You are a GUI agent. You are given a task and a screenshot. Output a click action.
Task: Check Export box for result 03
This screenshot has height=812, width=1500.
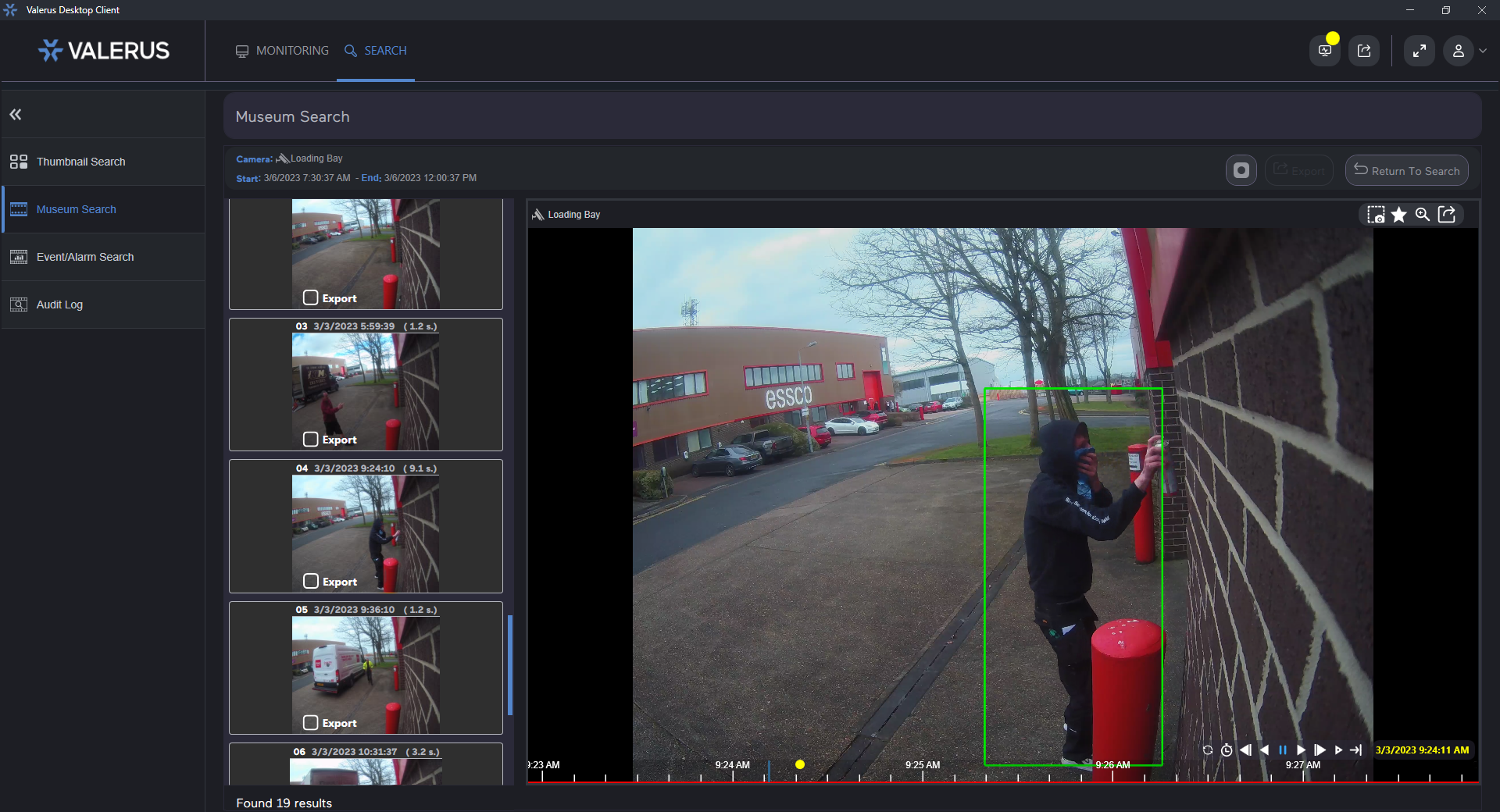(x=311, y=440)
